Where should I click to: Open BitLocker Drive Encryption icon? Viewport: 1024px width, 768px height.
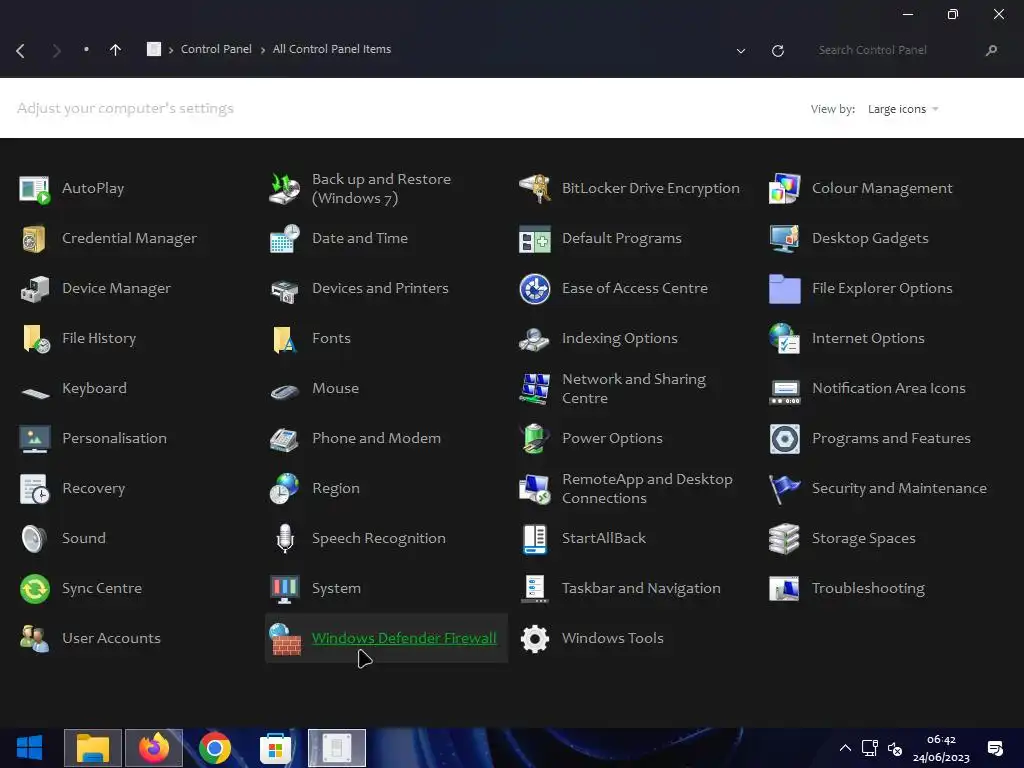click(x=535, y=189)
